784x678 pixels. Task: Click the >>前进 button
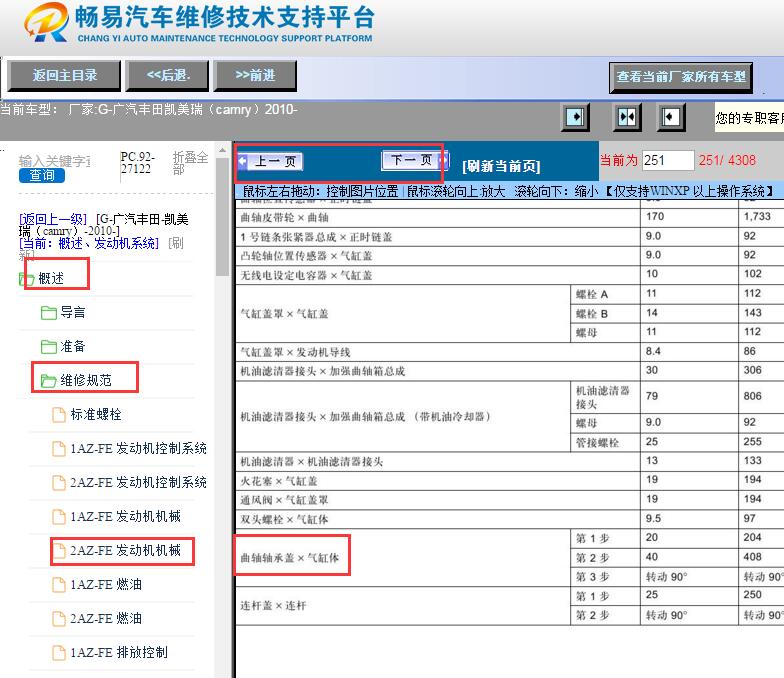pos(256,76)
